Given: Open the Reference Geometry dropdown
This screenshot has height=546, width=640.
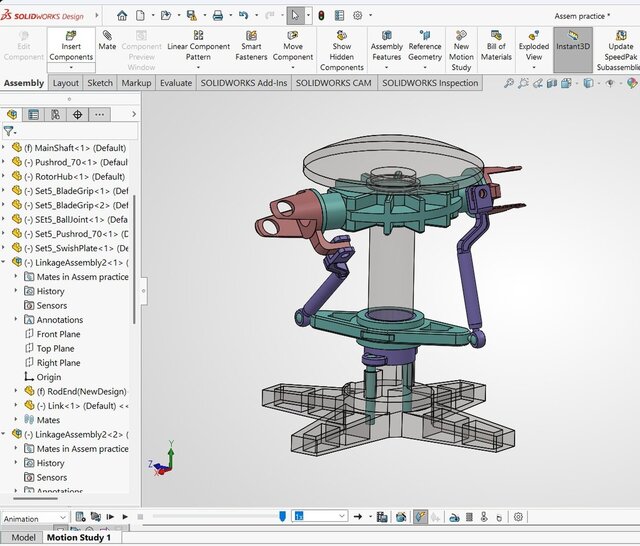Looking at the screenshot, I should tap(425, 68).
